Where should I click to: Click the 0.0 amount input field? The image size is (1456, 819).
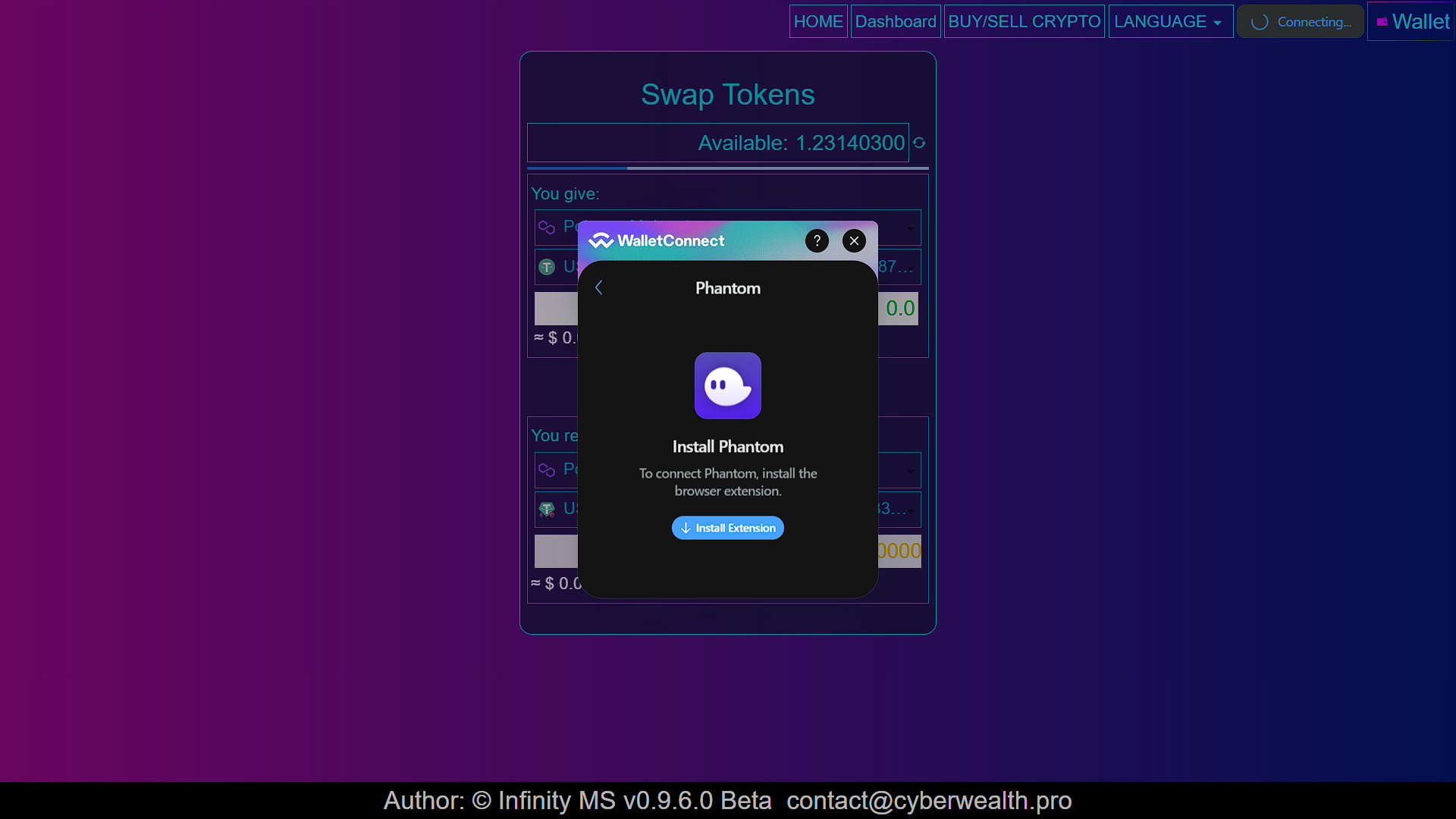coord(899,308)
